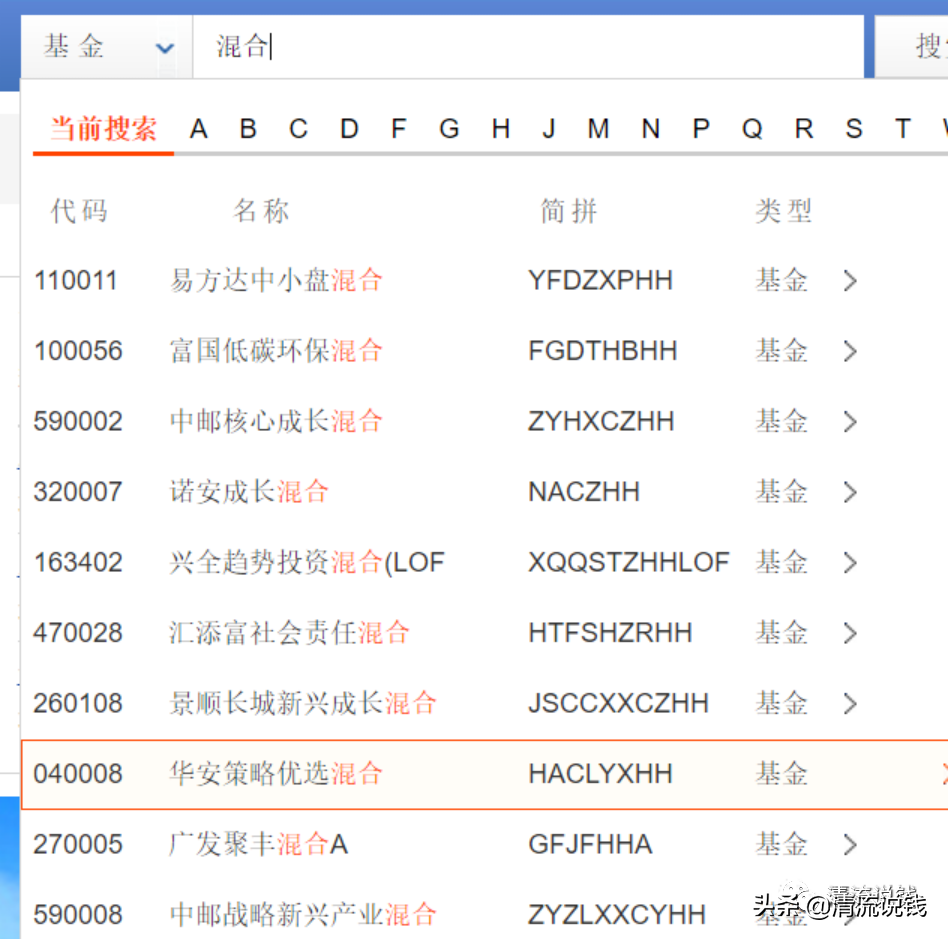This screenshot has width=948, height=939.
Task: Open arrow for 诺安成长混合 row
Action: (x=850, y=492)
